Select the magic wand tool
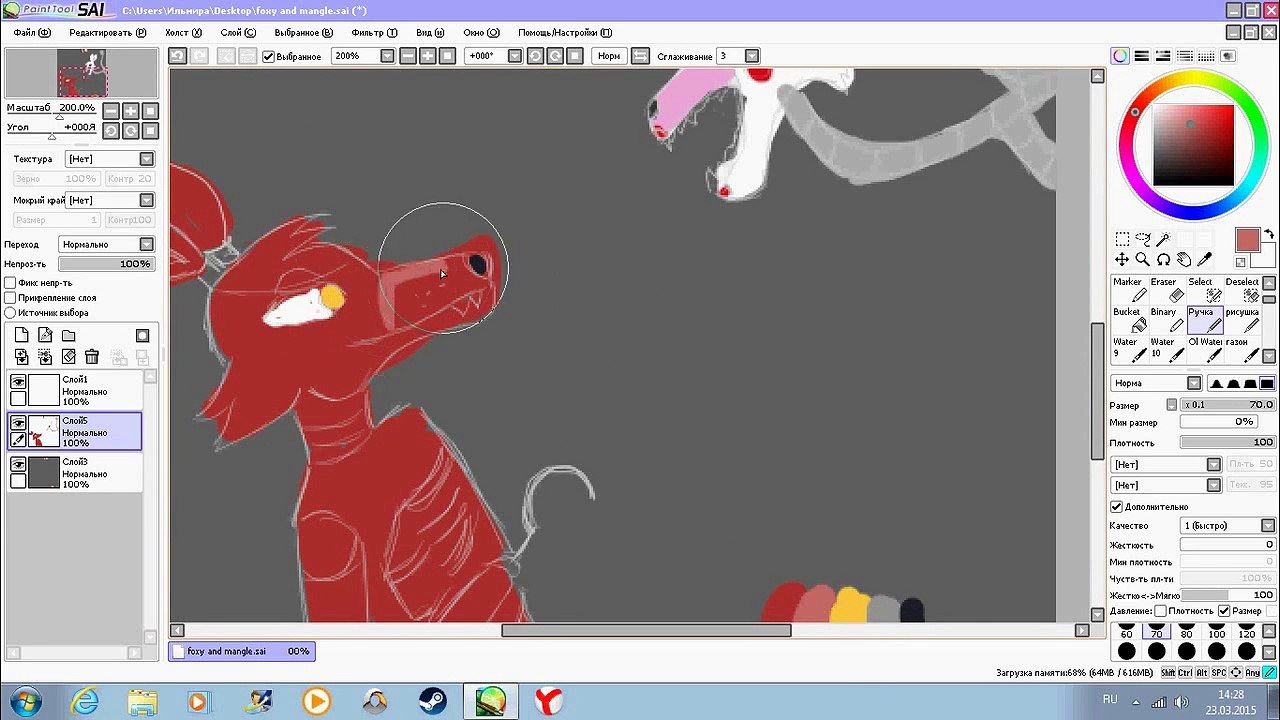This screenshot has width=1280, height=720. click(x=1164, y=239)
